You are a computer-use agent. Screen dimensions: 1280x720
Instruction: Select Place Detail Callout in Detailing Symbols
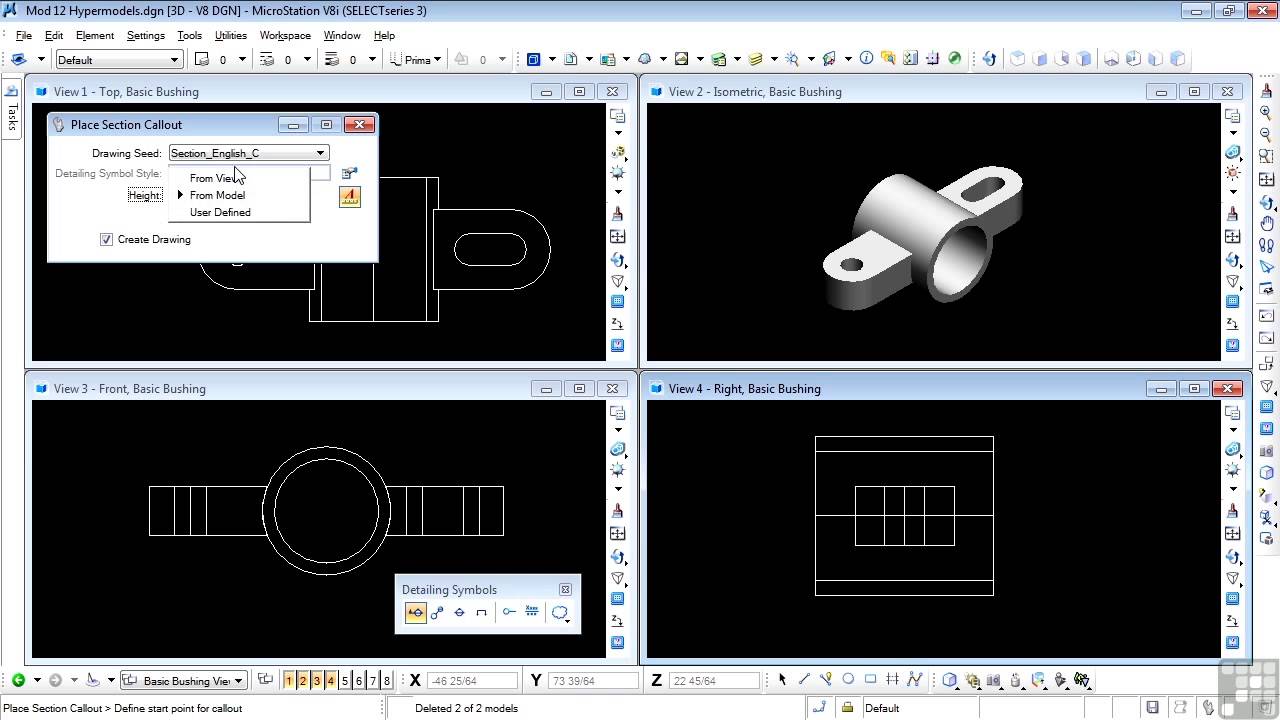click(437, 612)
